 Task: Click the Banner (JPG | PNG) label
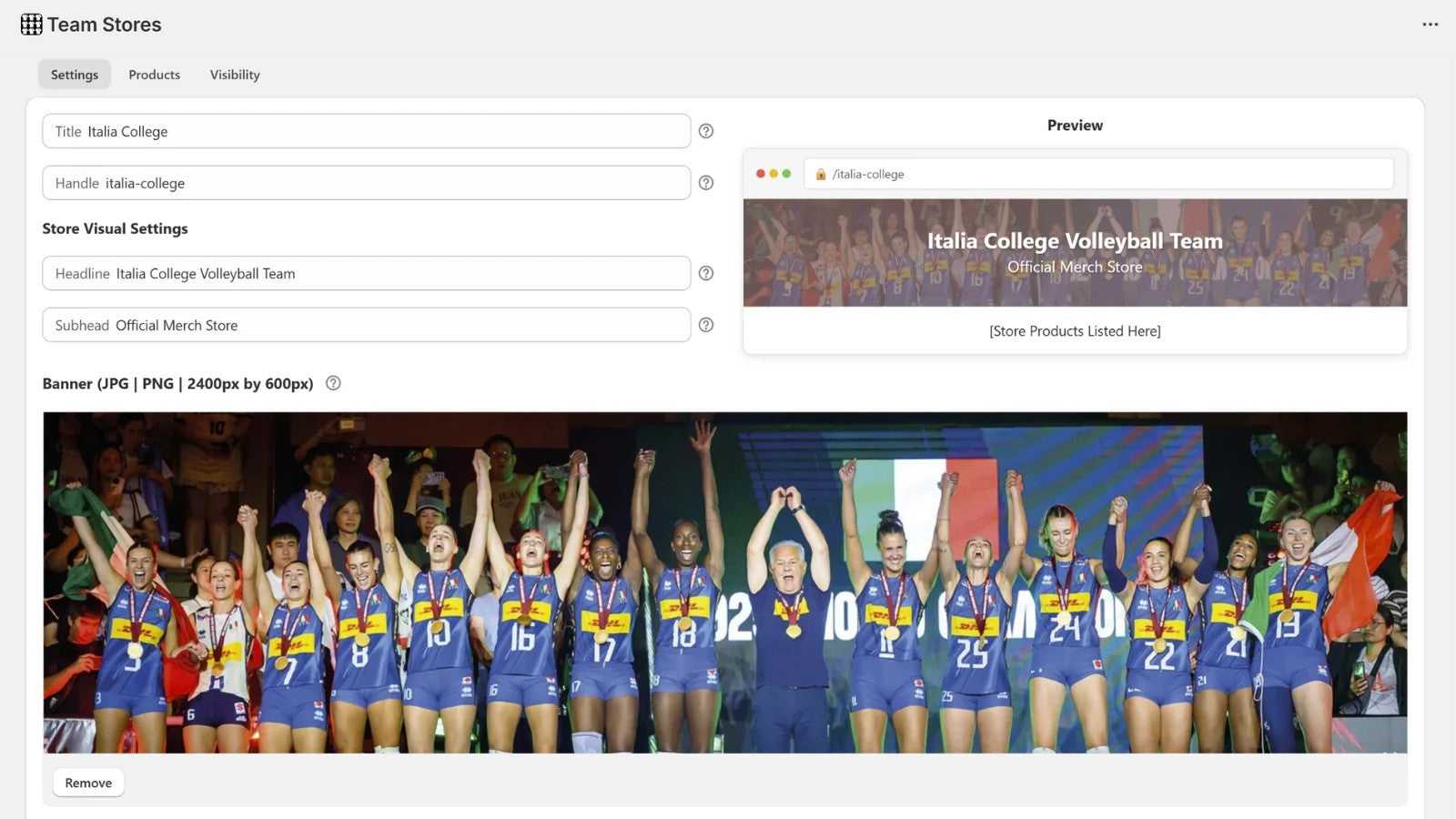coord(178,383)
